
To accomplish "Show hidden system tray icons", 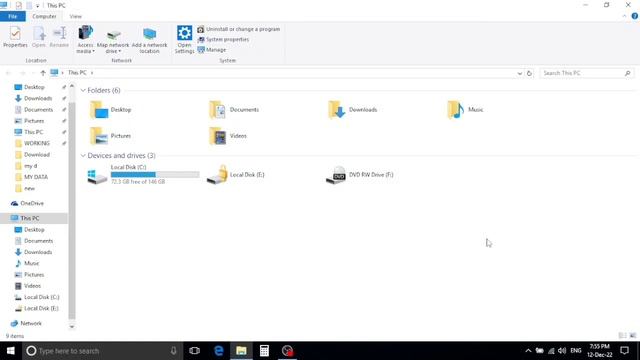I will point(528,351).
